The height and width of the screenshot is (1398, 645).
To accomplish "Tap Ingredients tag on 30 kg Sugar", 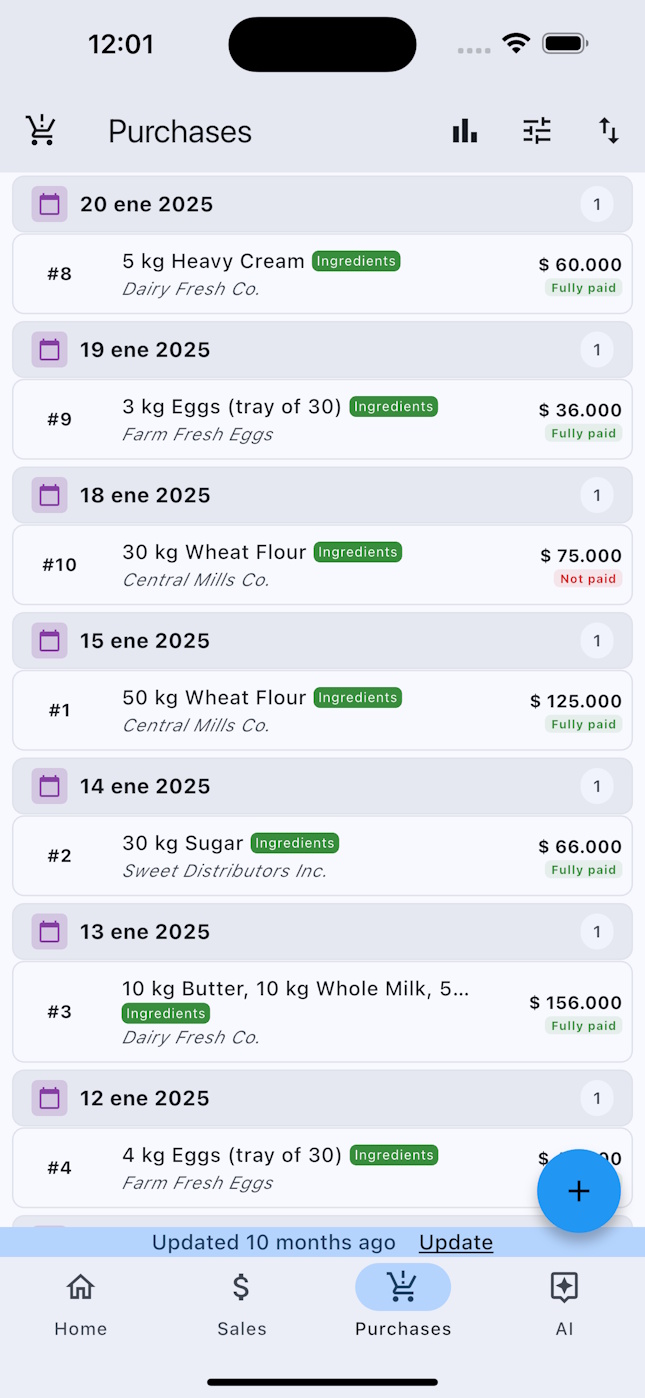I will coord(294,843).
